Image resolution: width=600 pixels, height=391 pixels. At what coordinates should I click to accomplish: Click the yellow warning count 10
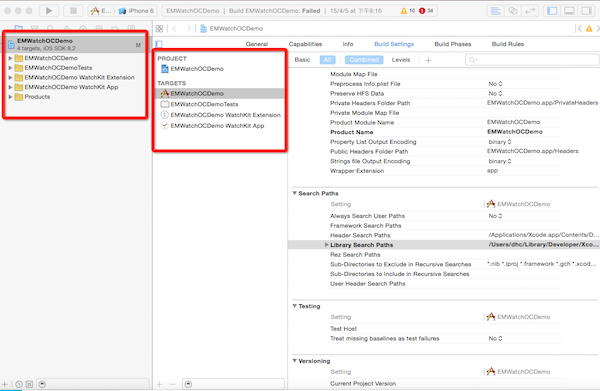pyautogui.click(x=408, y=11)
